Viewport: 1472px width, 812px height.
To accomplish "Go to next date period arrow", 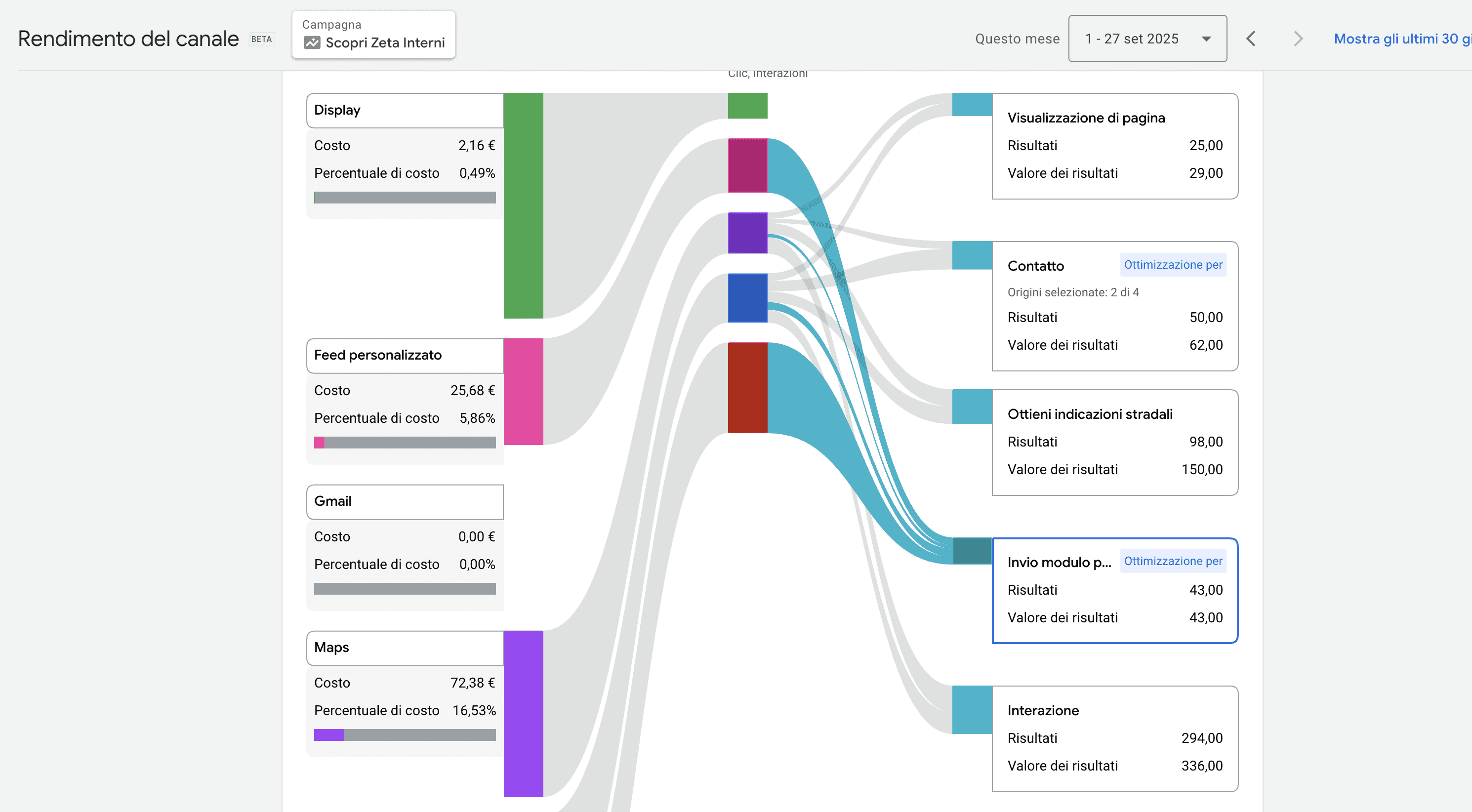I will pyautogui.click(x=1298, y=39).
